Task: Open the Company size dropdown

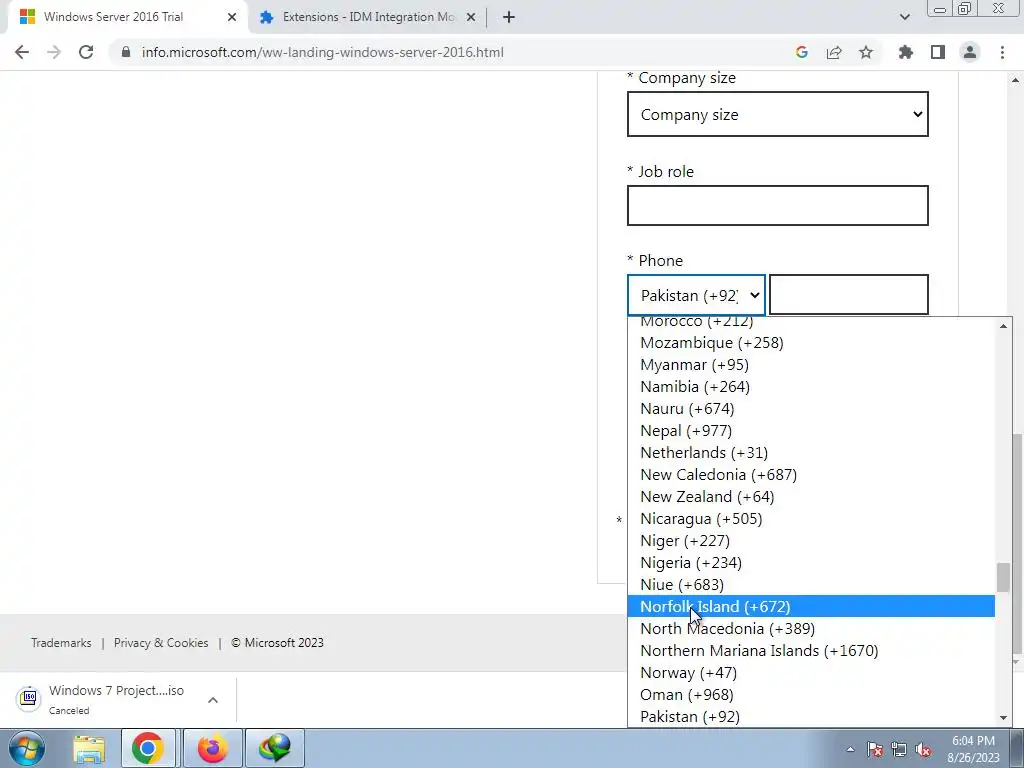Action: pos(777,114)
